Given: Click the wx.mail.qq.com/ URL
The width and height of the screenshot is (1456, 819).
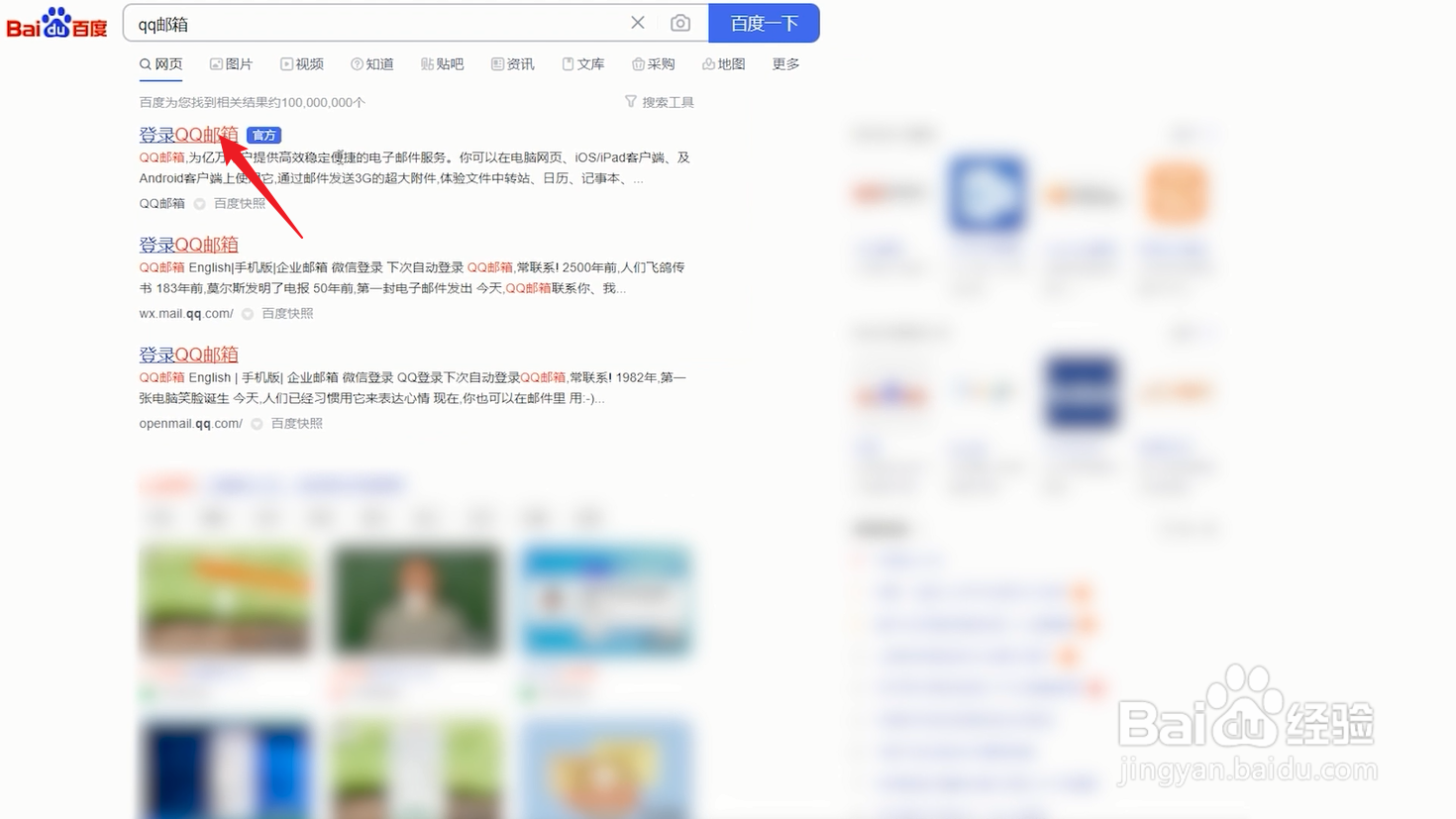Looking at the screenshot, I should coord(186,314).
